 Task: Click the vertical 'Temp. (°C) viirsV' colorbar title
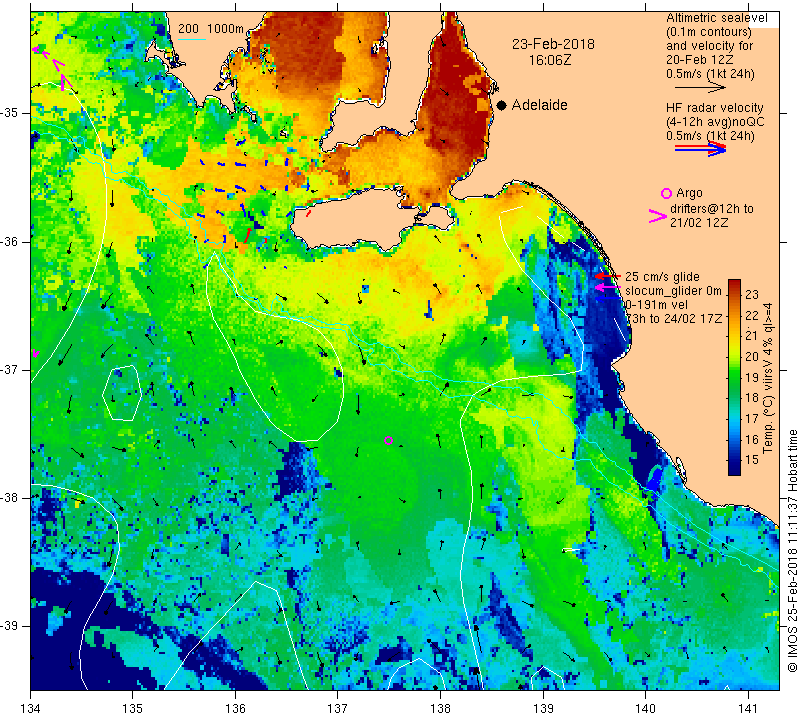(768, 378)
